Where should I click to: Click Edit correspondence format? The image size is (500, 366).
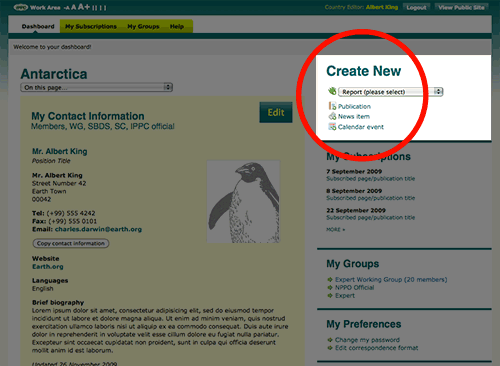[x=376, y=348]
